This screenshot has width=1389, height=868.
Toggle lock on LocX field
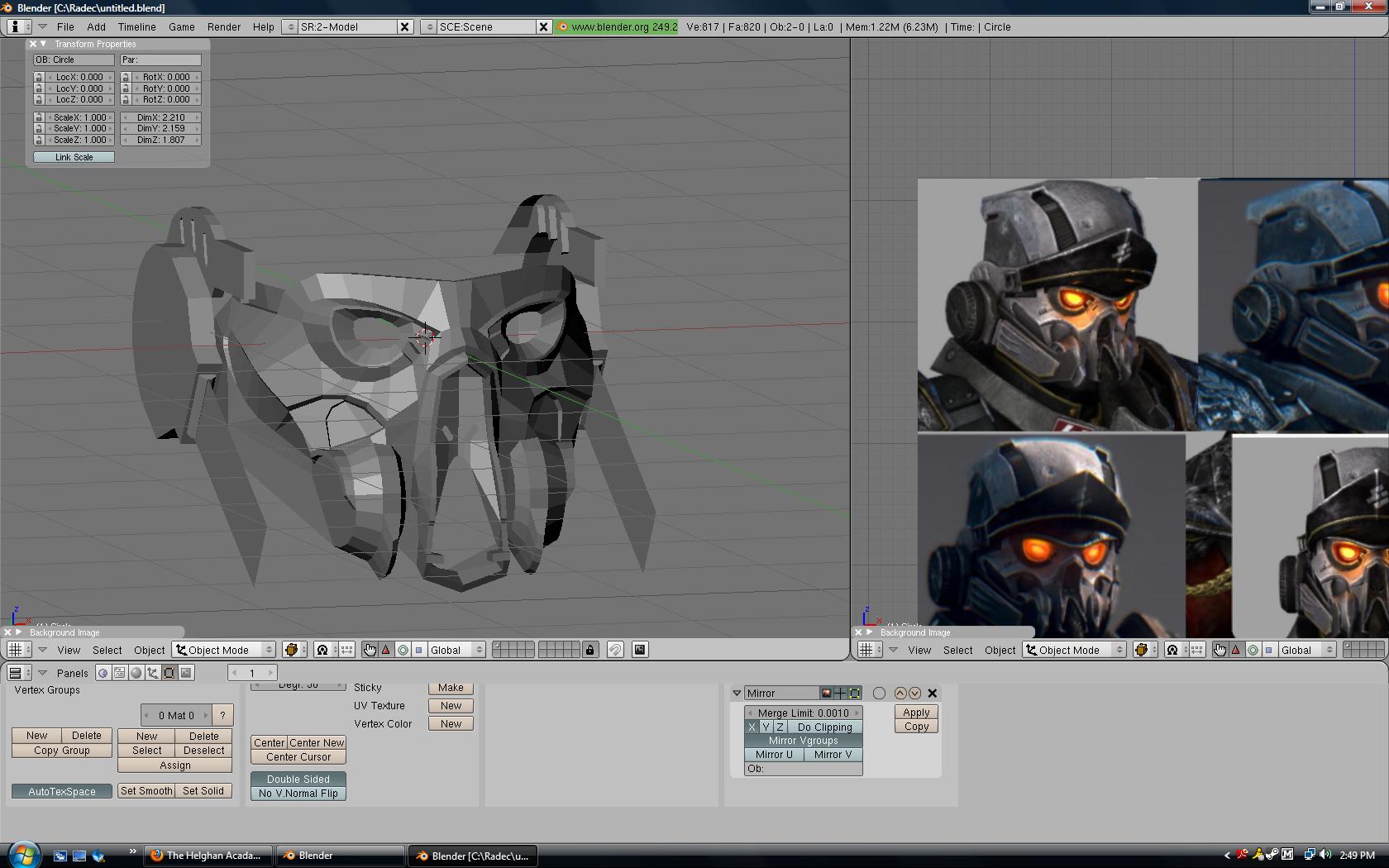coord(39,77)
